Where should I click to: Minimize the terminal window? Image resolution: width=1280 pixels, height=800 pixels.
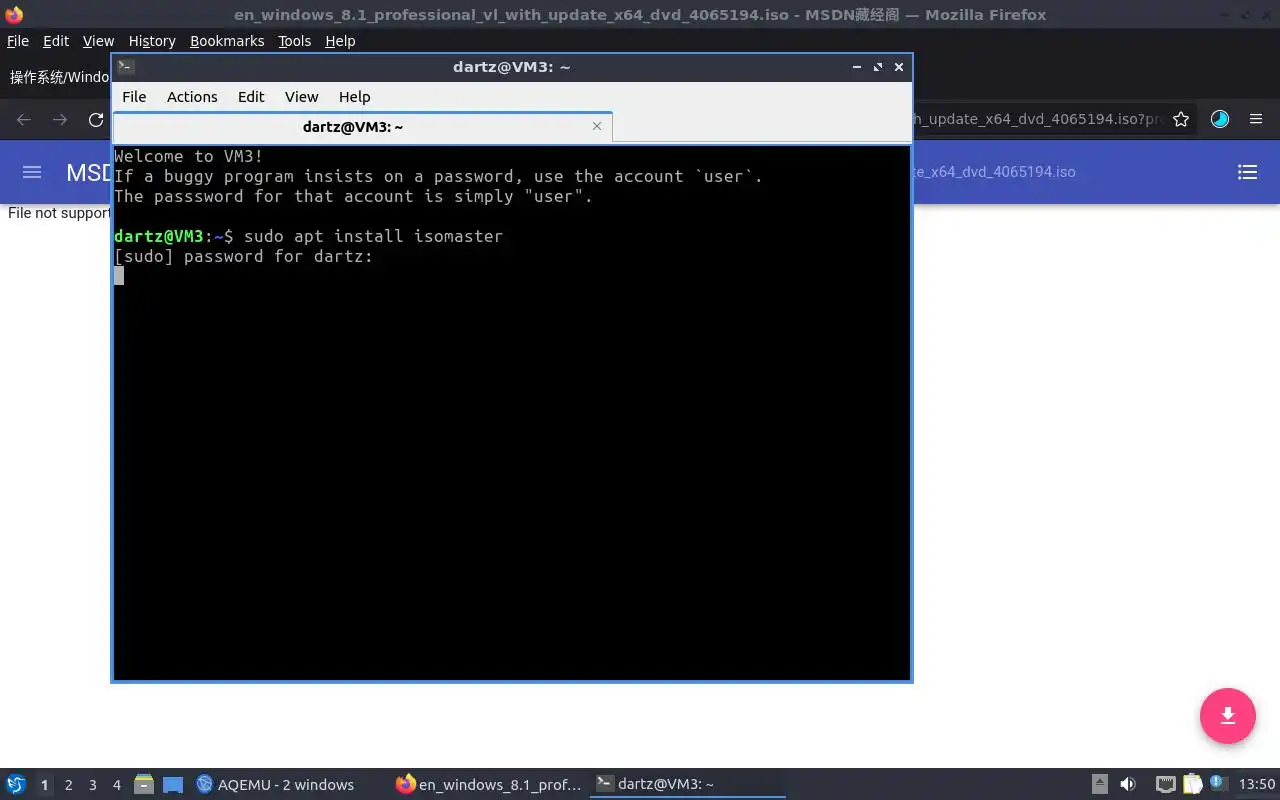(857, 67)
